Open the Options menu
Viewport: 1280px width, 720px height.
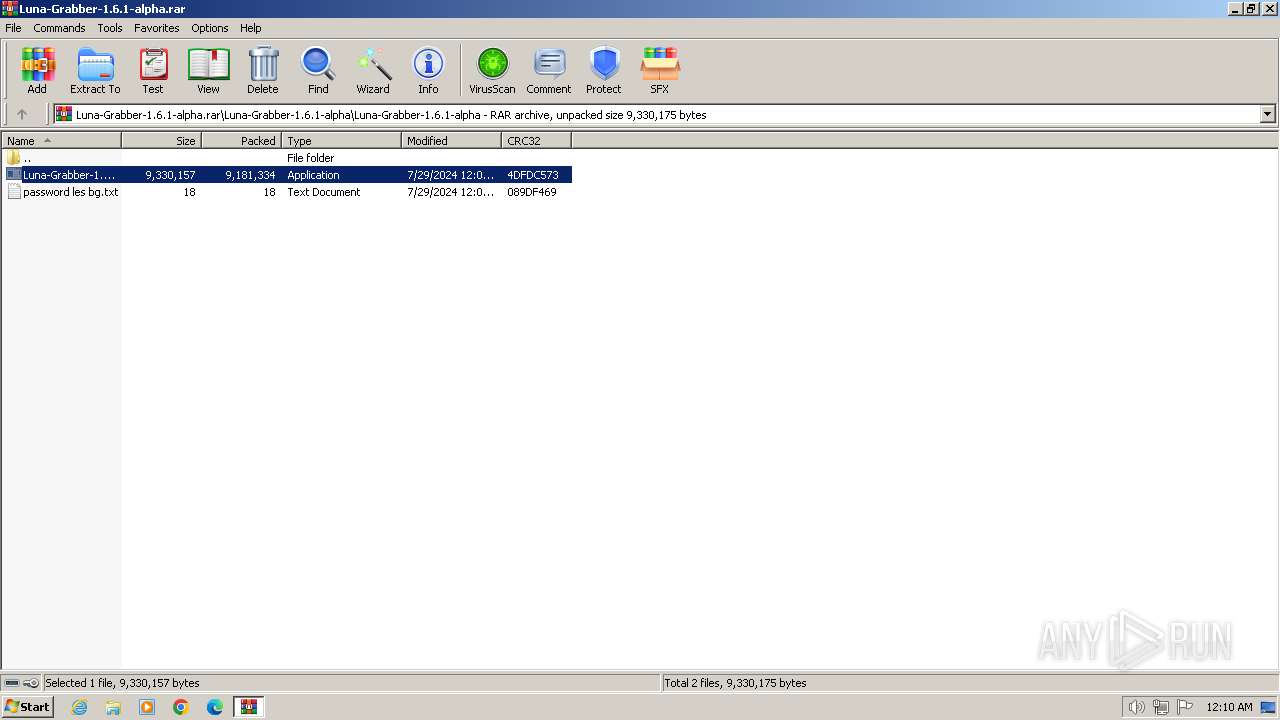(x=210, y=28)
